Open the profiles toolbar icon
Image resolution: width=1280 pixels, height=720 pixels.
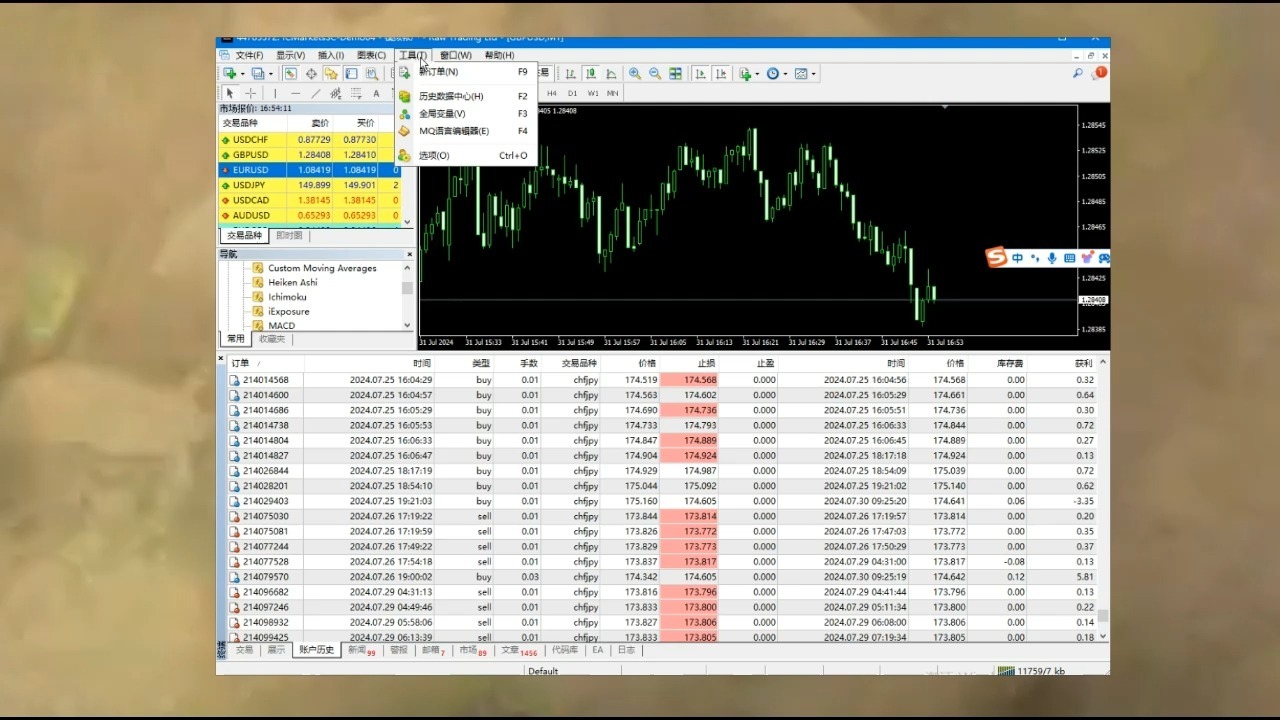[x=257, y=73]
